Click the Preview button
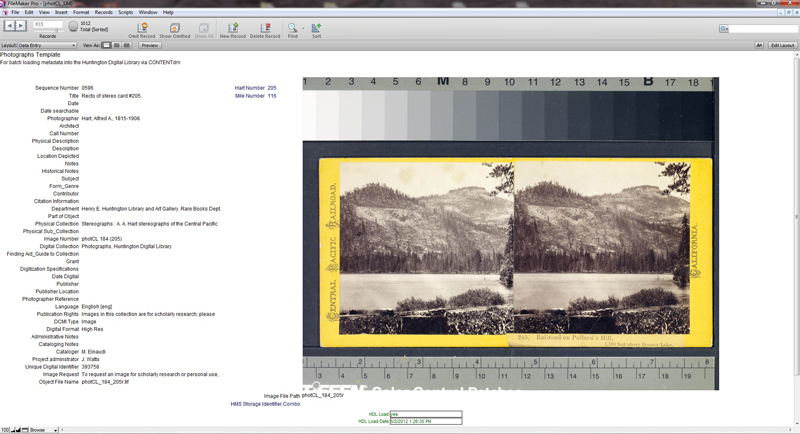 149,45
